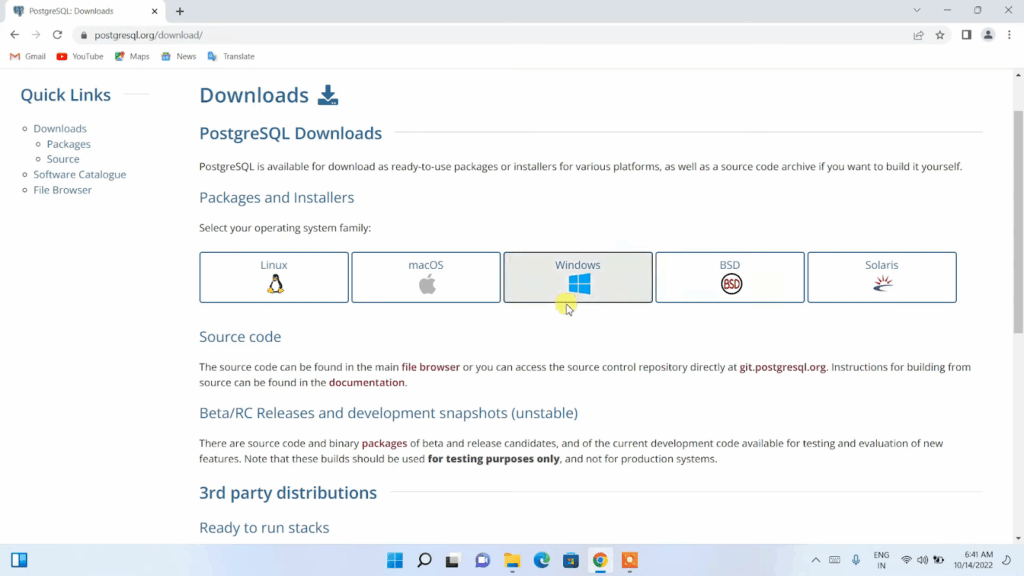
Task: Open the browser side panel icon
Action: 967,35
